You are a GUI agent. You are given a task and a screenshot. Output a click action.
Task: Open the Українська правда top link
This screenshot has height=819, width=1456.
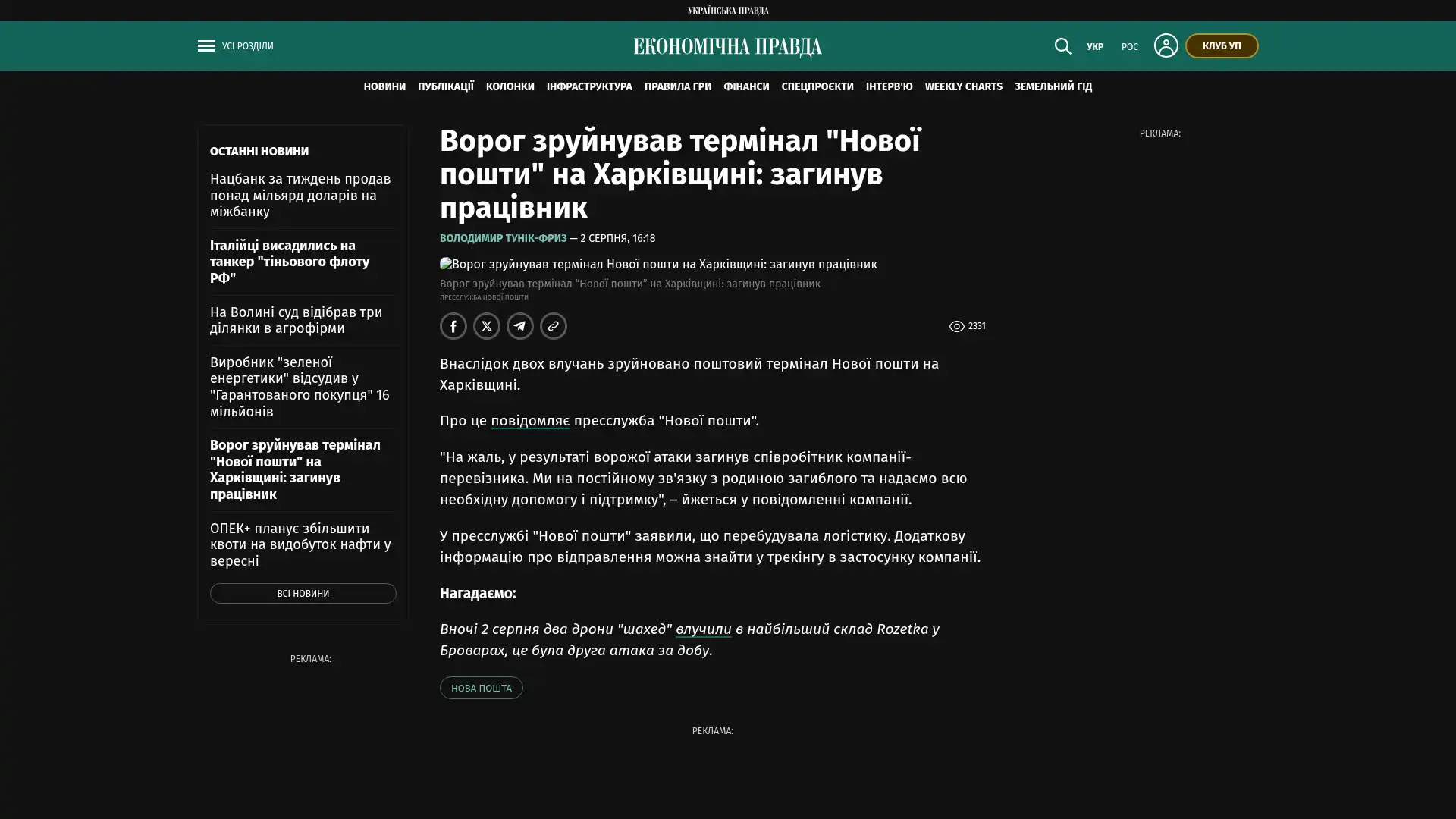728,11
